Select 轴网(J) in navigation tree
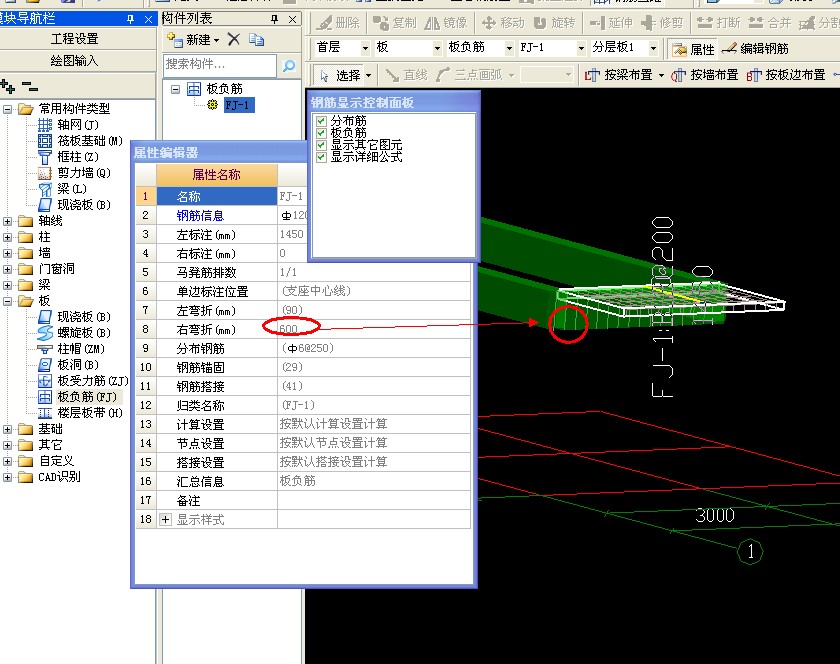Viewport: 840px width, 664px height. tap(68, 125)
